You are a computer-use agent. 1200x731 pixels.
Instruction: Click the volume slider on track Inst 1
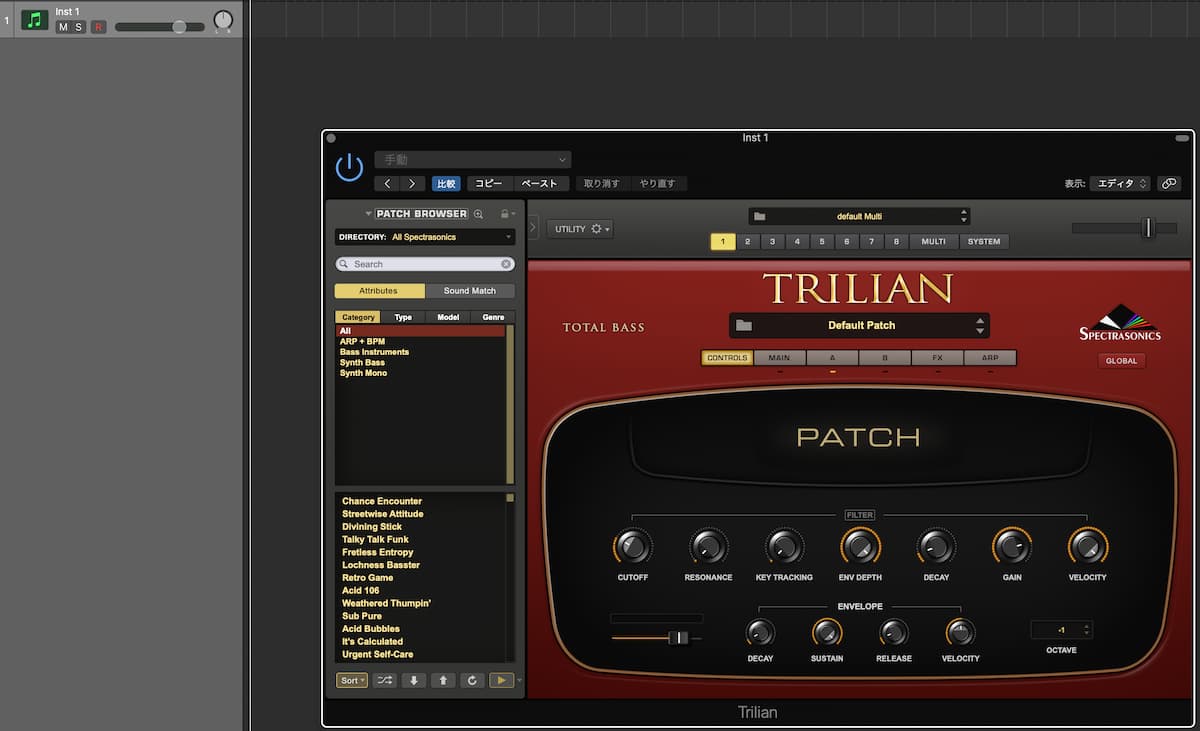click(x=160, y=27)
